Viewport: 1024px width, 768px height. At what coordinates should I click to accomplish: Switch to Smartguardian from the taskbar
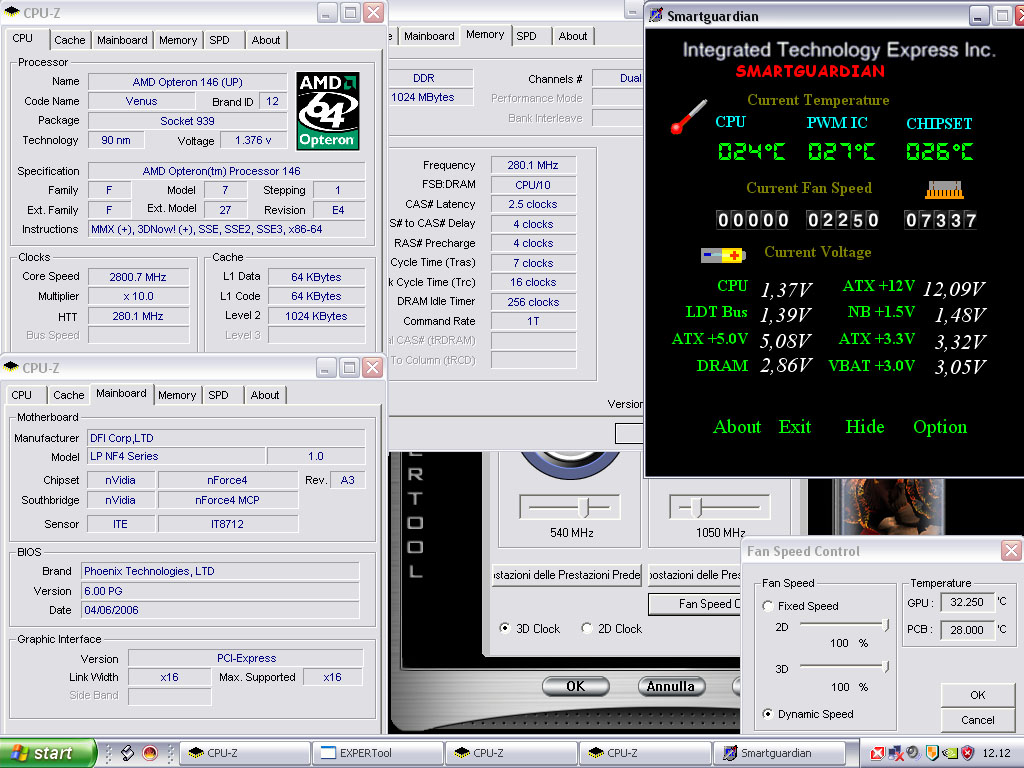(x=778, y=753)
